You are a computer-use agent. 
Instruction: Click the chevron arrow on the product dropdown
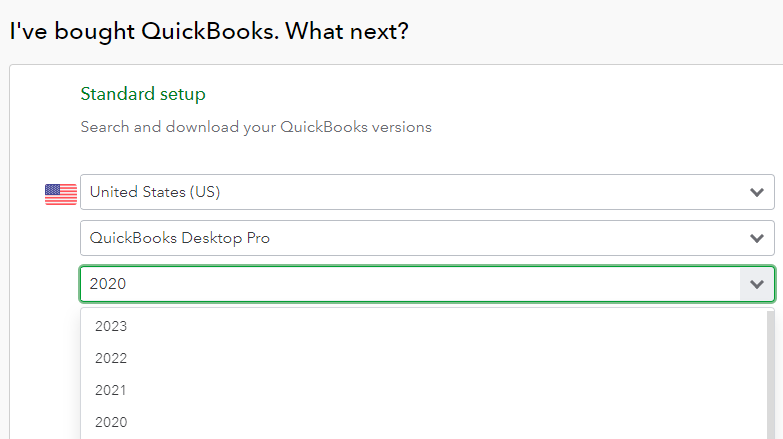point(757,238)
